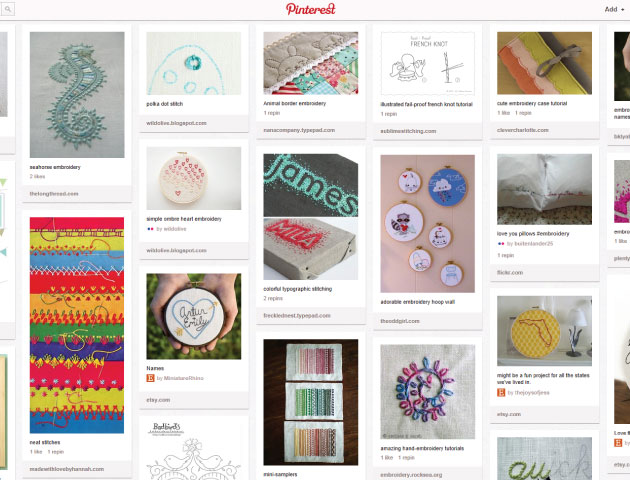Image resolution: width=630 pixels, height=480 pixels.
Task: Open thelongthread.com source link
Action: coord(54,194)
